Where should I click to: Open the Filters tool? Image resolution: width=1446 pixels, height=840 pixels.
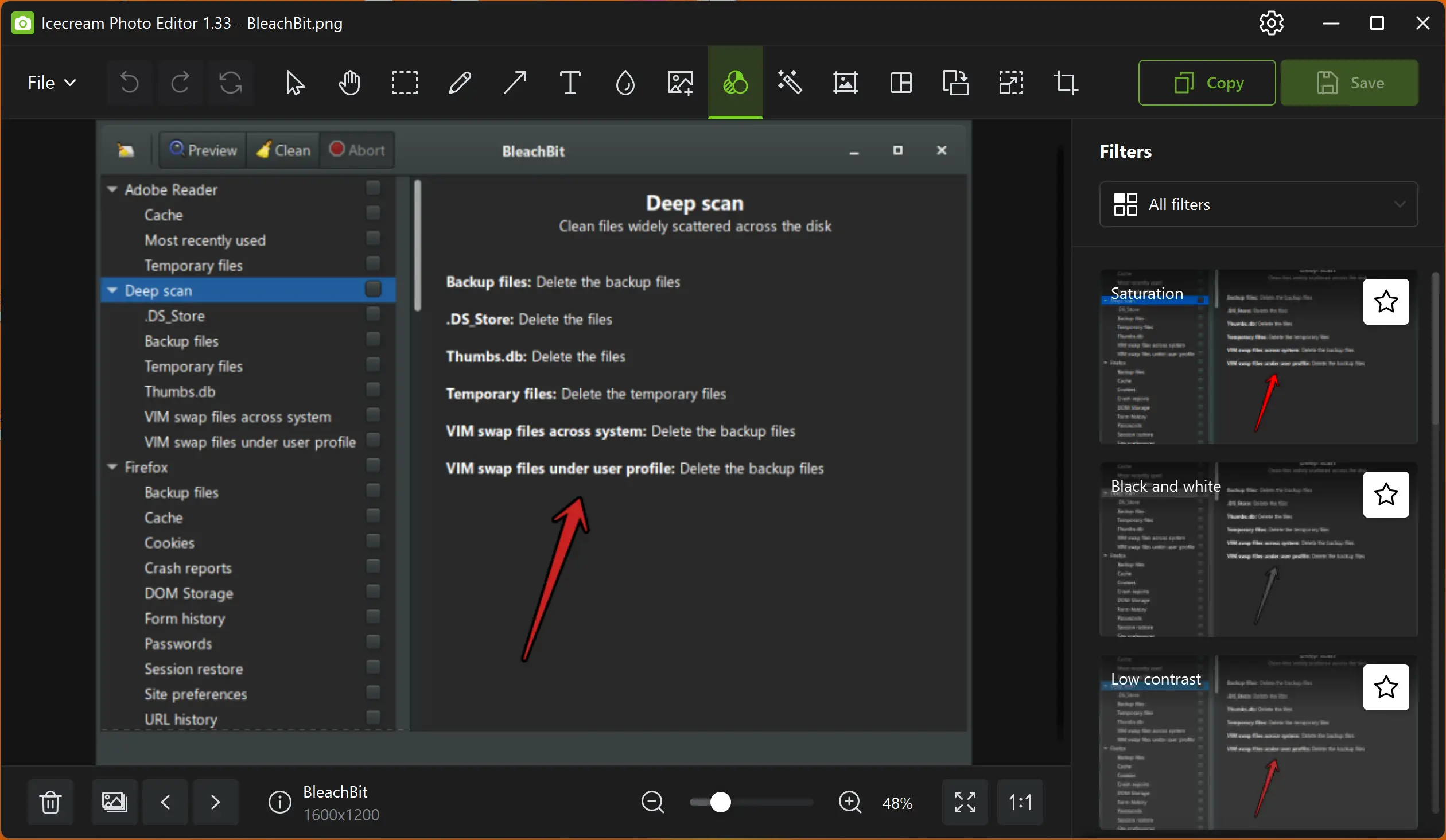(x=735, y=83)
